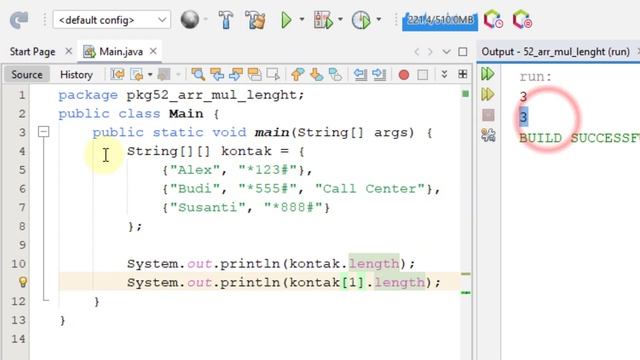Click the Redo arrow in main toolbar
This screenshot has width=640, height=360.
19,20
